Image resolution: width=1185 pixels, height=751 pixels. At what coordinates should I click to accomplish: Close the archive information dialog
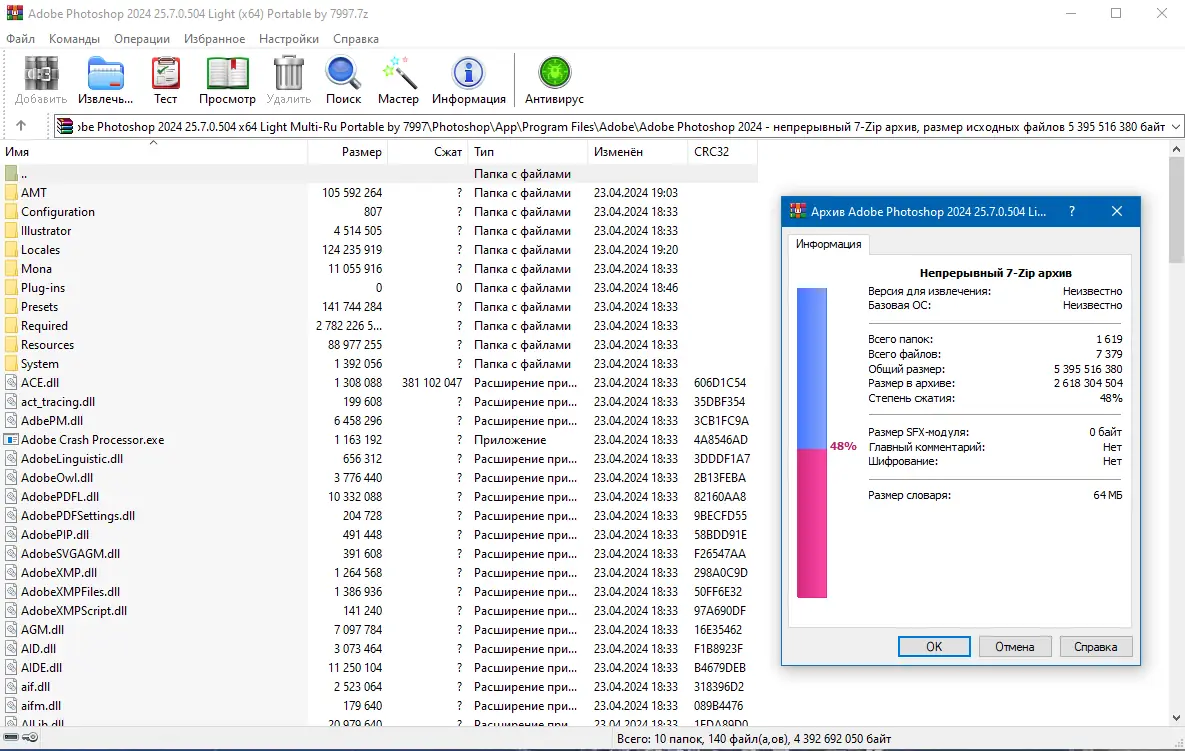(1117, 212)
